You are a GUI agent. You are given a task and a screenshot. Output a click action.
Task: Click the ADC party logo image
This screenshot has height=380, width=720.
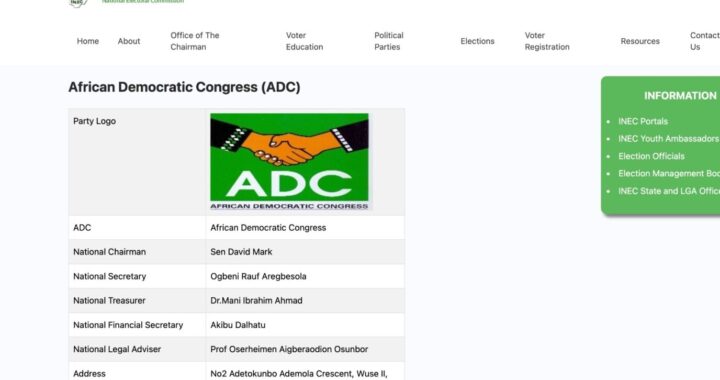pos(289,162)
